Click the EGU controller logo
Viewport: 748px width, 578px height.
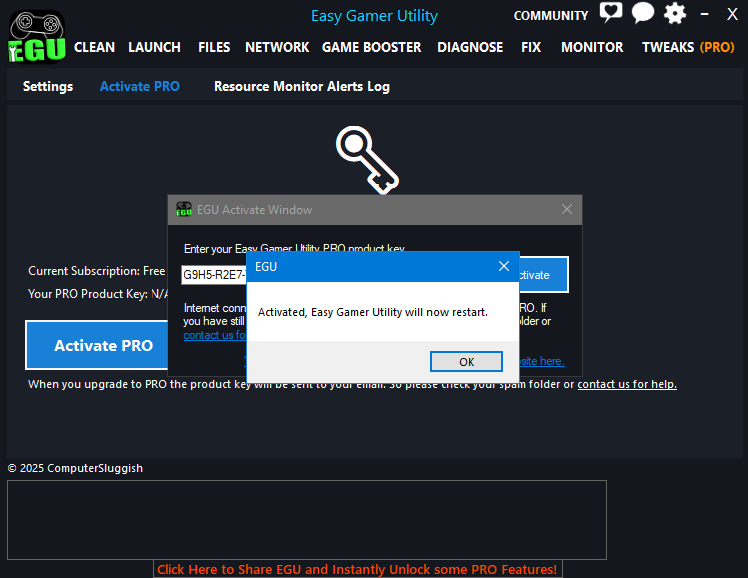point(37,37)
